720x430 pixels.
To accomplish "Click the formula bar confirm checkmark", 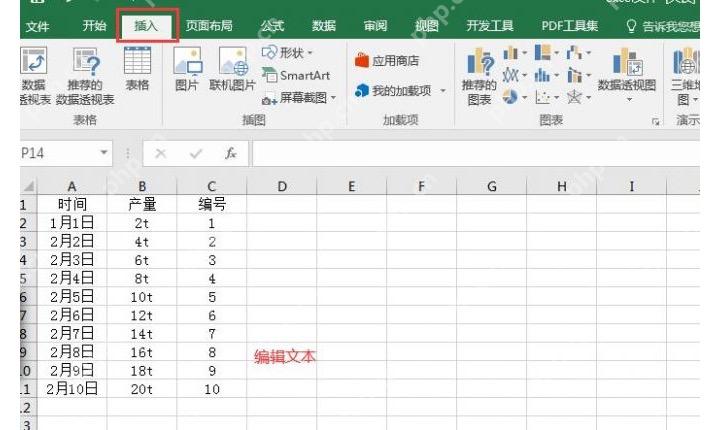I will (196, 153).
